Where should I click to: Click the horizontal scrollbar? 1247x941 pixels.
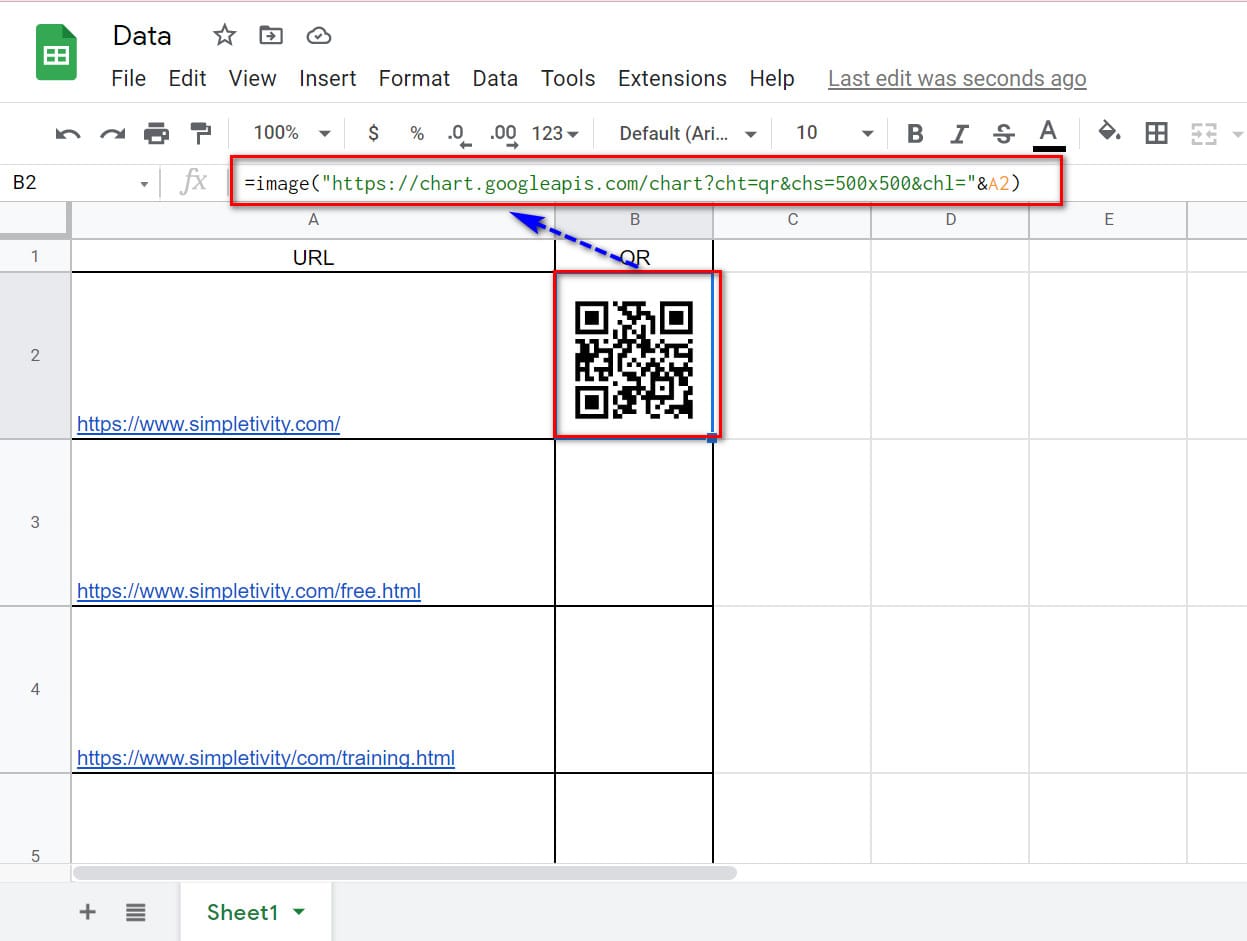[405, 873]
